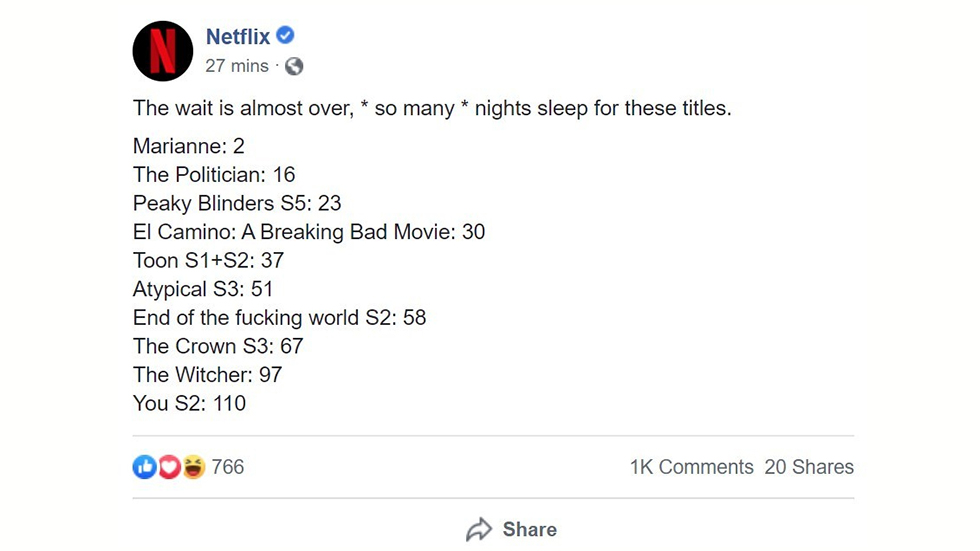Click the You S2: 110 line
The height and width of the screenshot is (551, 980).
(x=189, y=403)
